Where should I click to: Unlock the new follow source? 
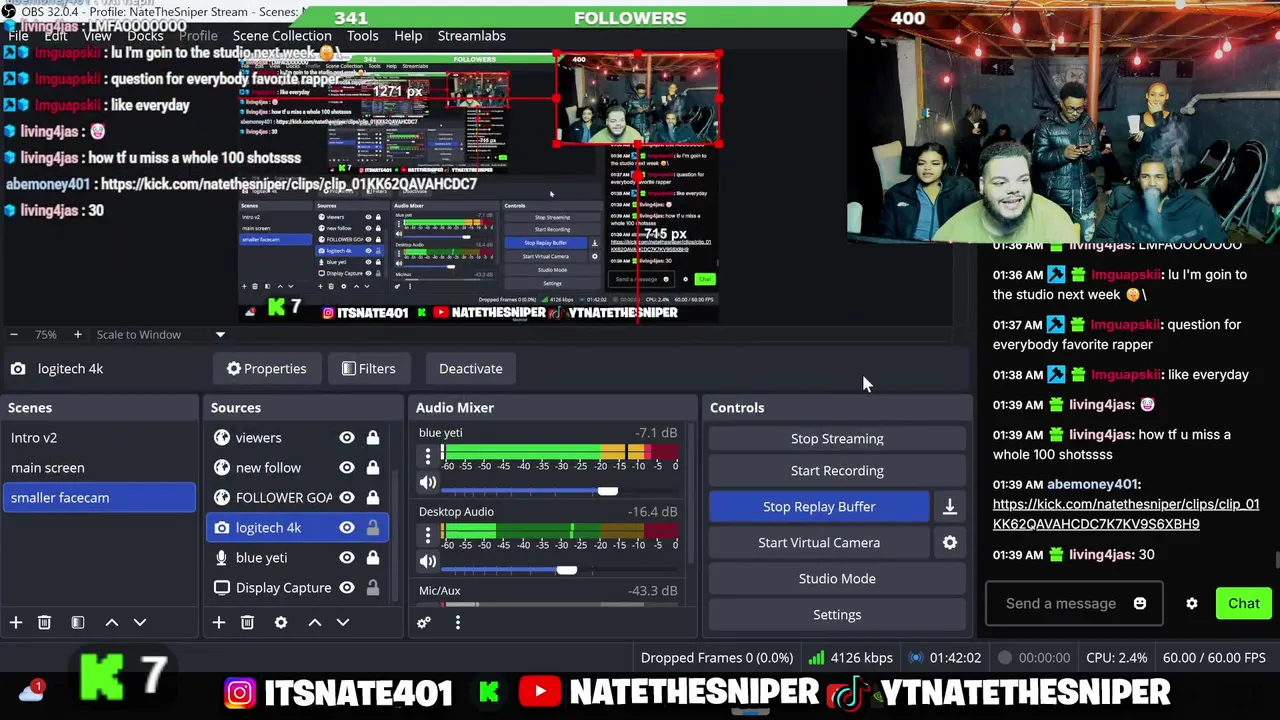pos(372,468)
